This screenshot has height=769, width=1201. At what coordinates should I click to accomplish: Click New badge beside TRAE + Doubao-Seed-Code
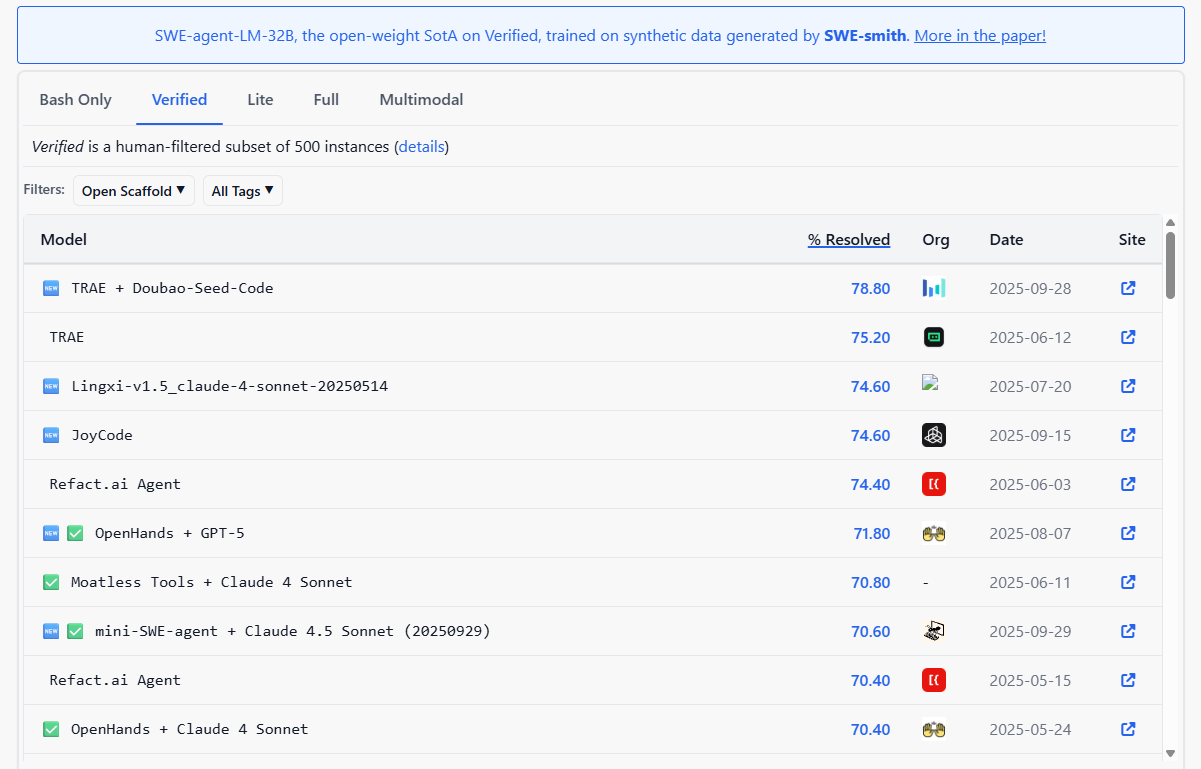pyautogui.click(x=51, y=288)
